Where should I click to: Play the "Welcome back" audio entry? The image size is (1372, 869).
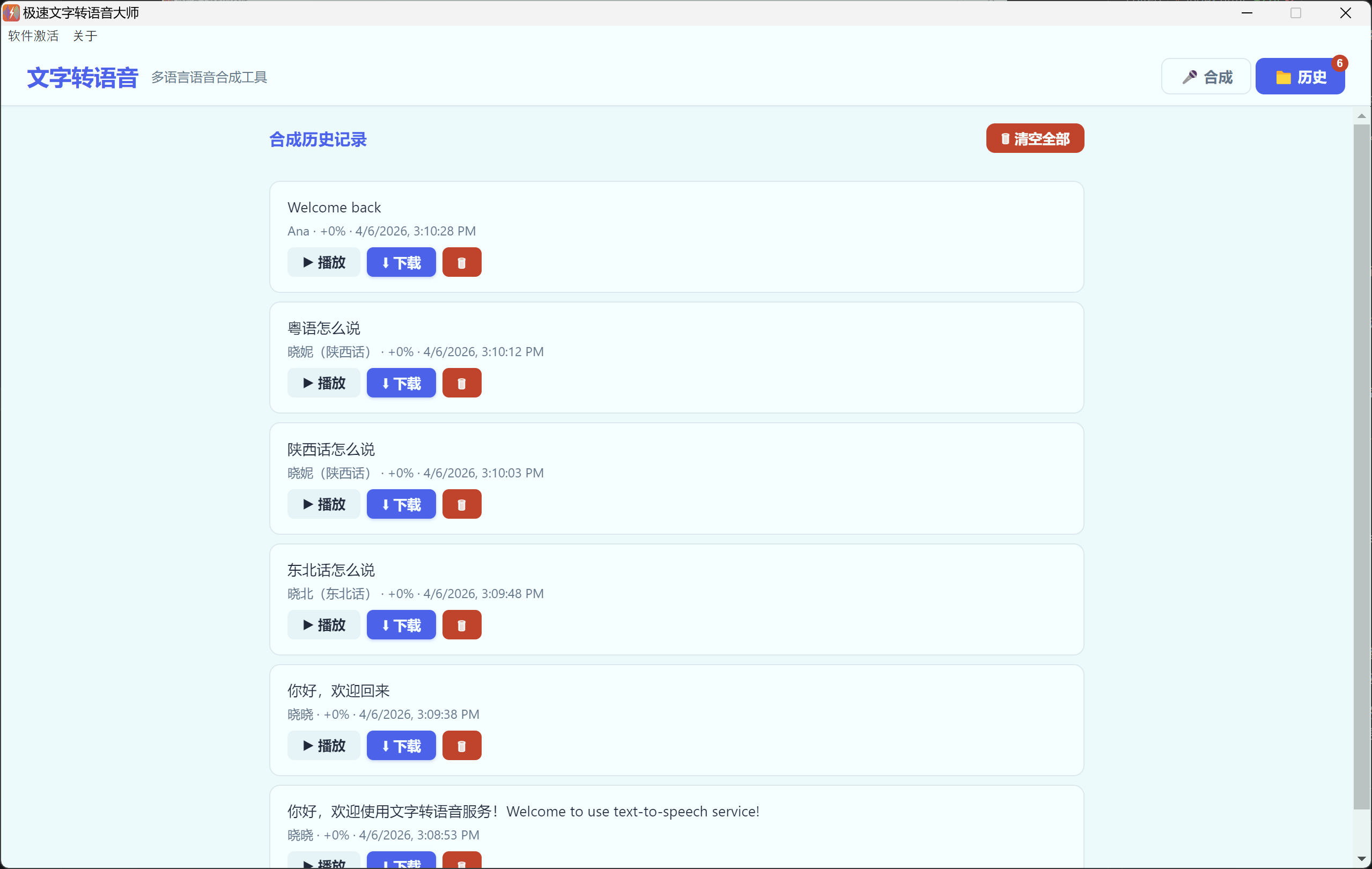tap(323, 262)
